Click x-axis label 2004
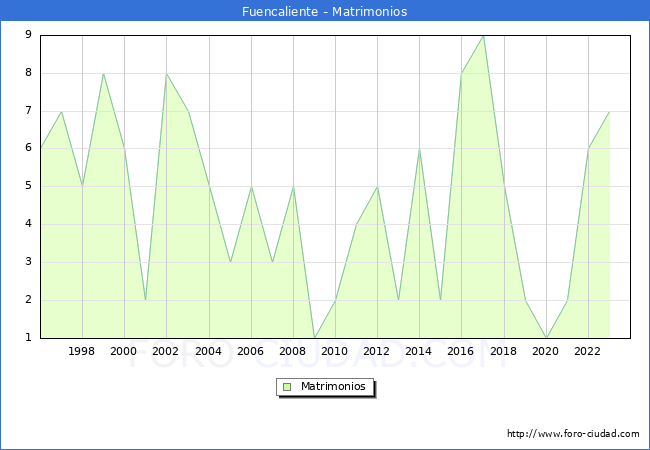 pyautogui.click(x=209, y=351)
